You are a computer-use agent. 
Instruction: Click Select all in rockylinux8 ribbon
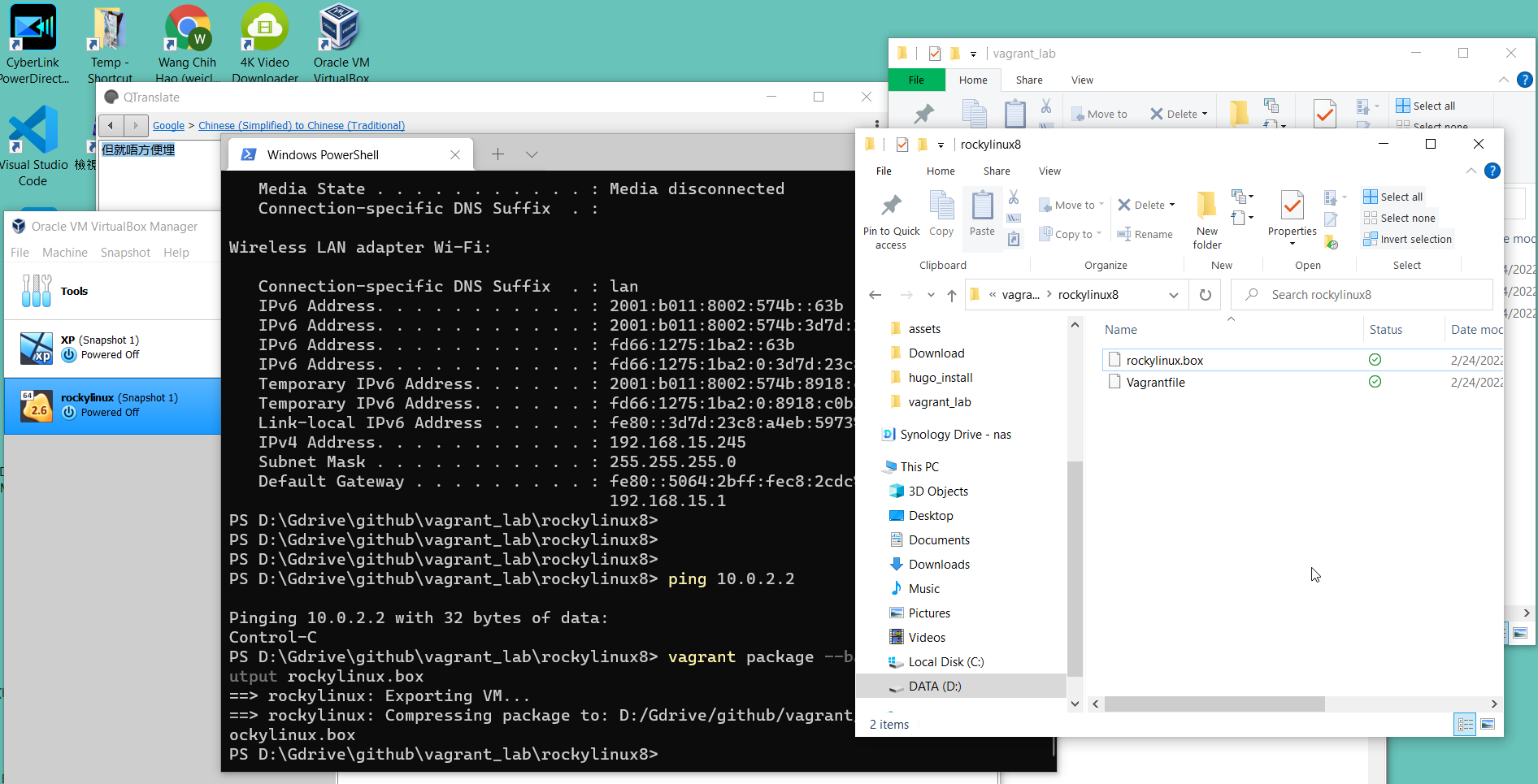[x=1393, y=197]
